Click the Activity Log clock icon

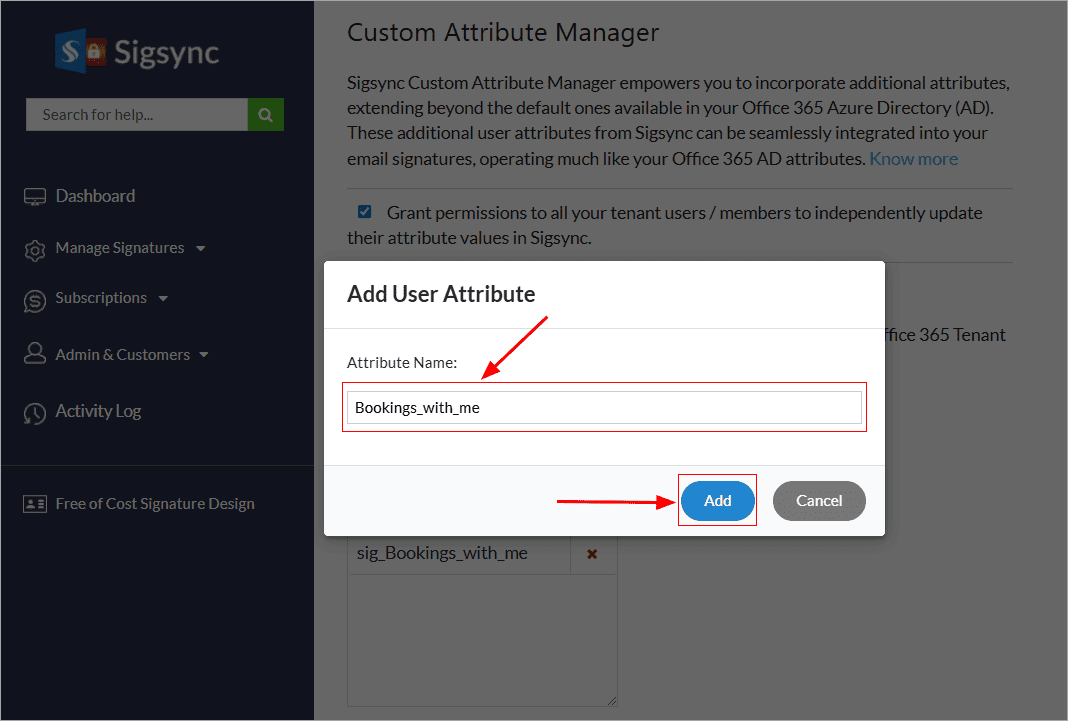35,413
